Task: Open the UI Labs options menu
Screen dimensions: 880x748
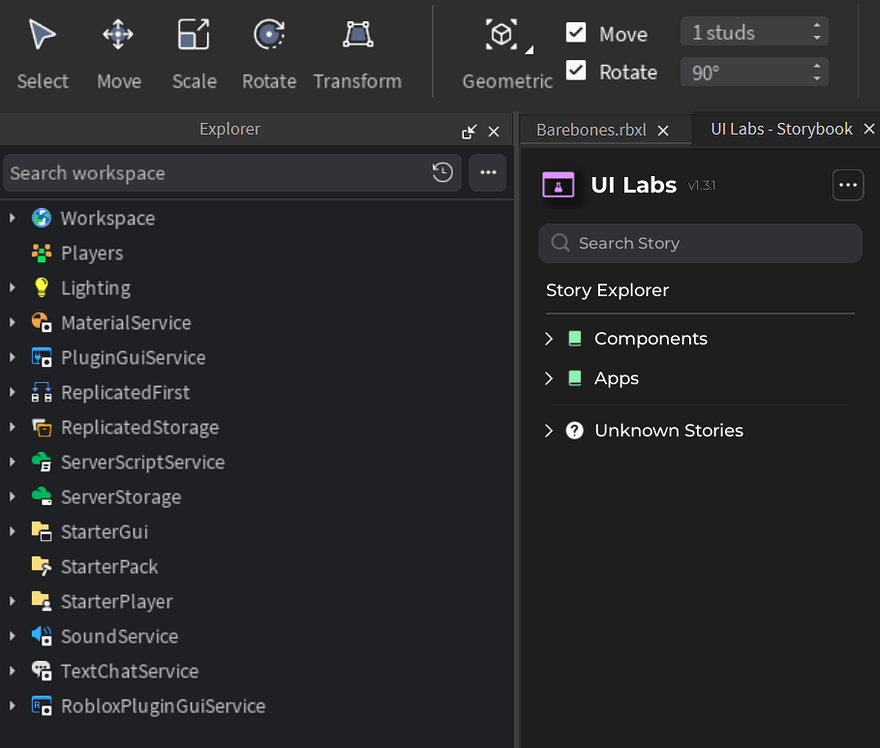Action: tap(847, 184)
